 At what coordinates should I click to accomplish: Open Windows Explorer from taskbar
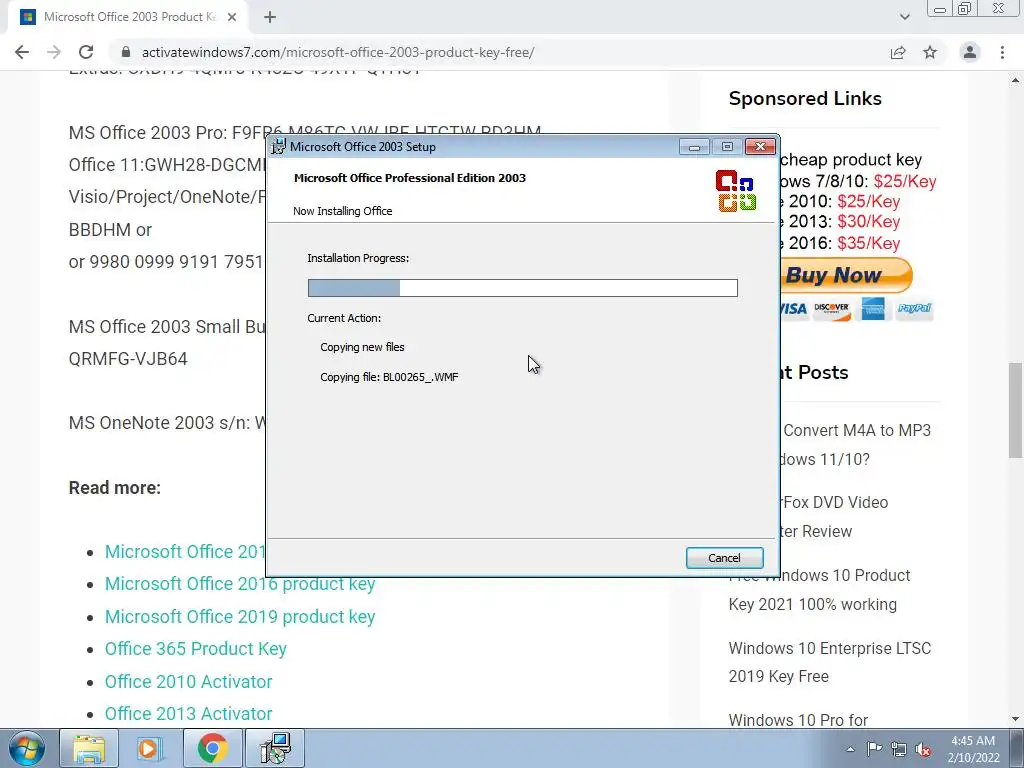tap(89, 748)
